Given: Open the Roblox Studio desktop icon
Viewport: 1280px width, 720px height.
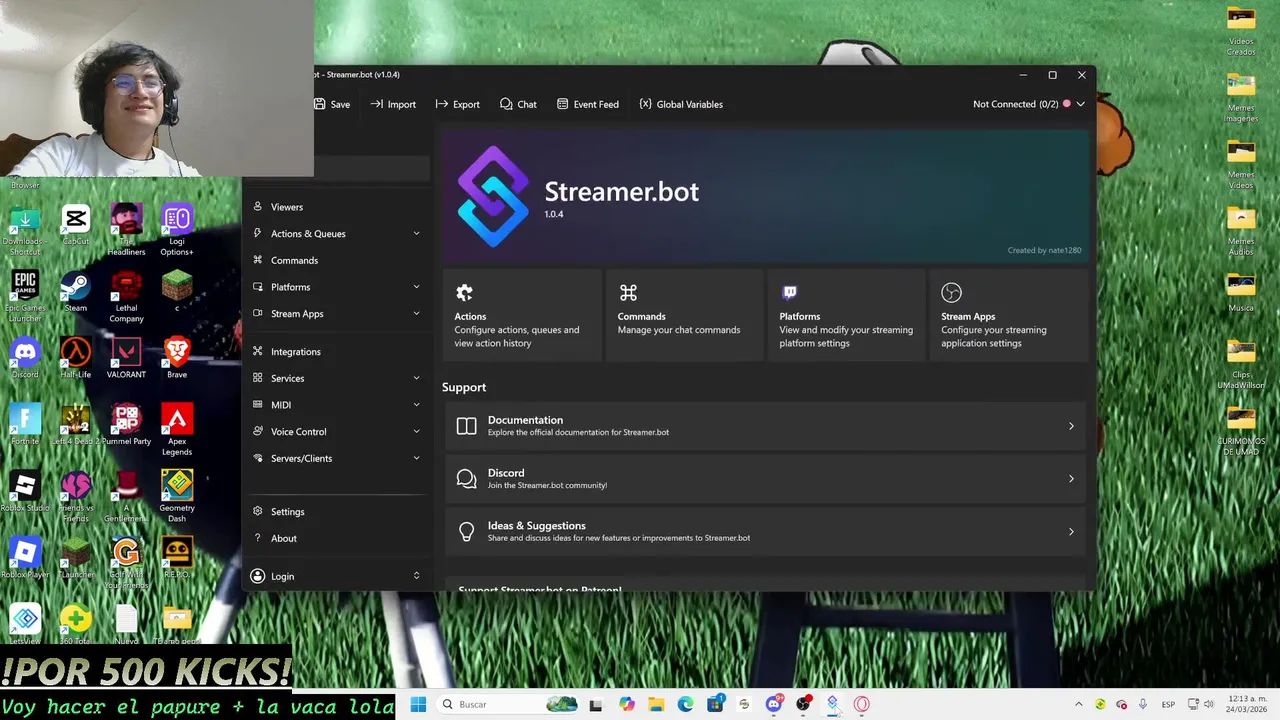Looking at the screenshot, I should tap(25, 492).
